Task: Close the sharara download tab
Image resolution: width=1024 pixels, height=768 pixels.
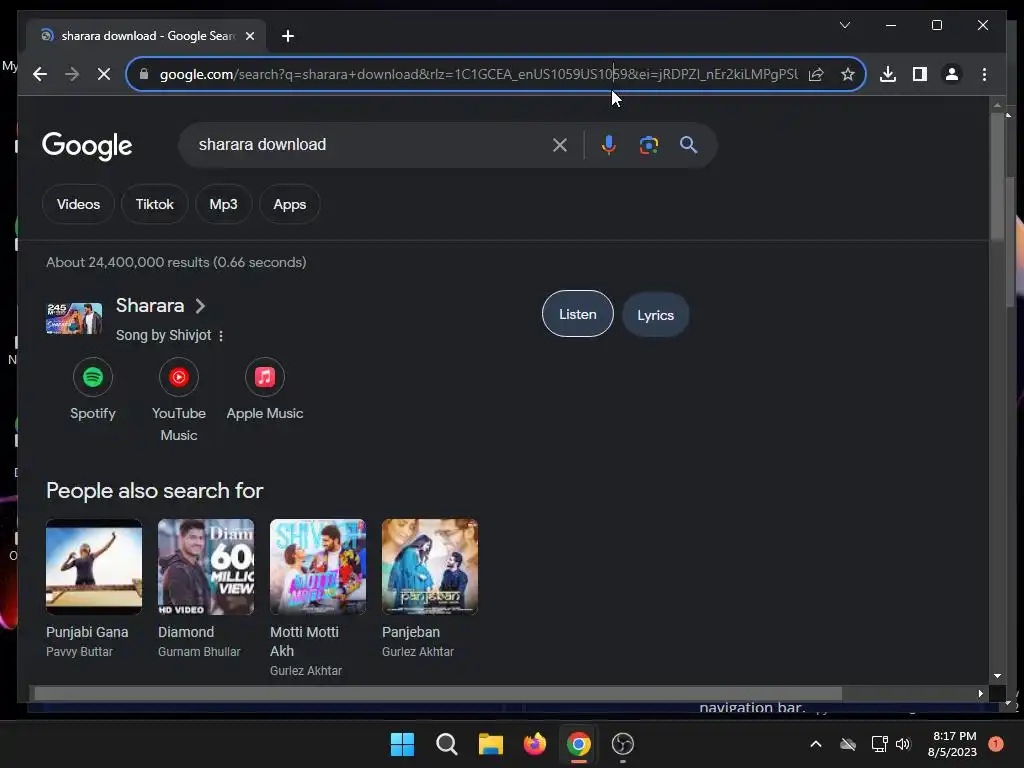Action: point(249,36)
